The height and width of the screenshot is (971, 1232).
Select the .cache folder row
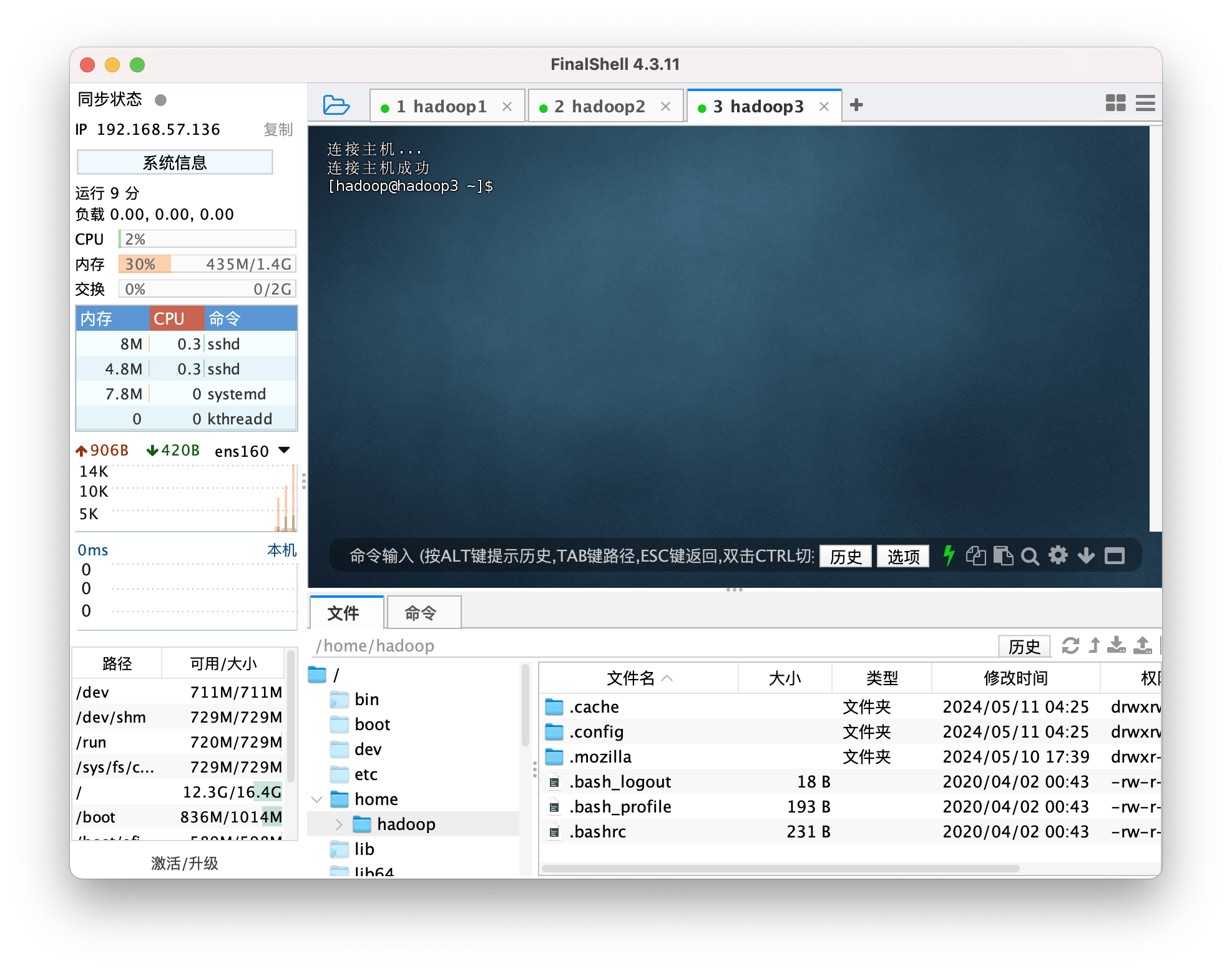coord(849,706)
